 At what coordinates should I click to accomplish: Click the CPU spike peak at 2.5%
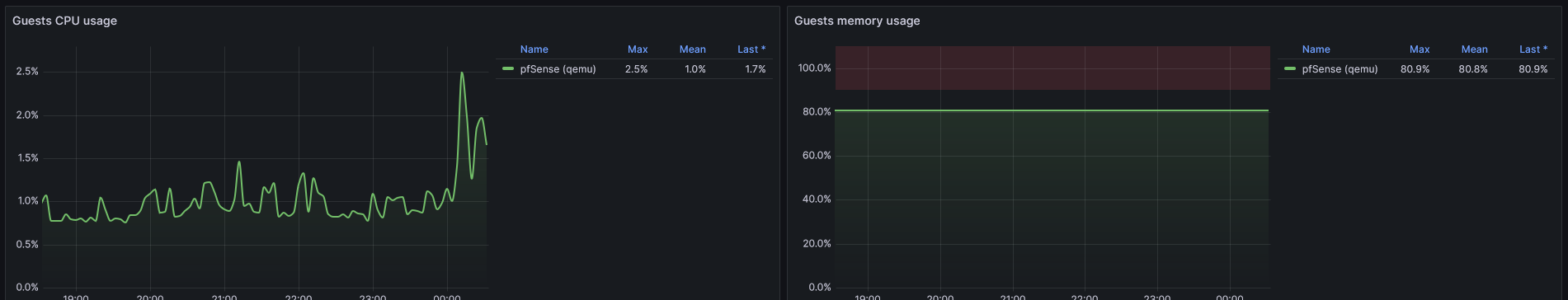pyautogui.click(x=462, y=73)
